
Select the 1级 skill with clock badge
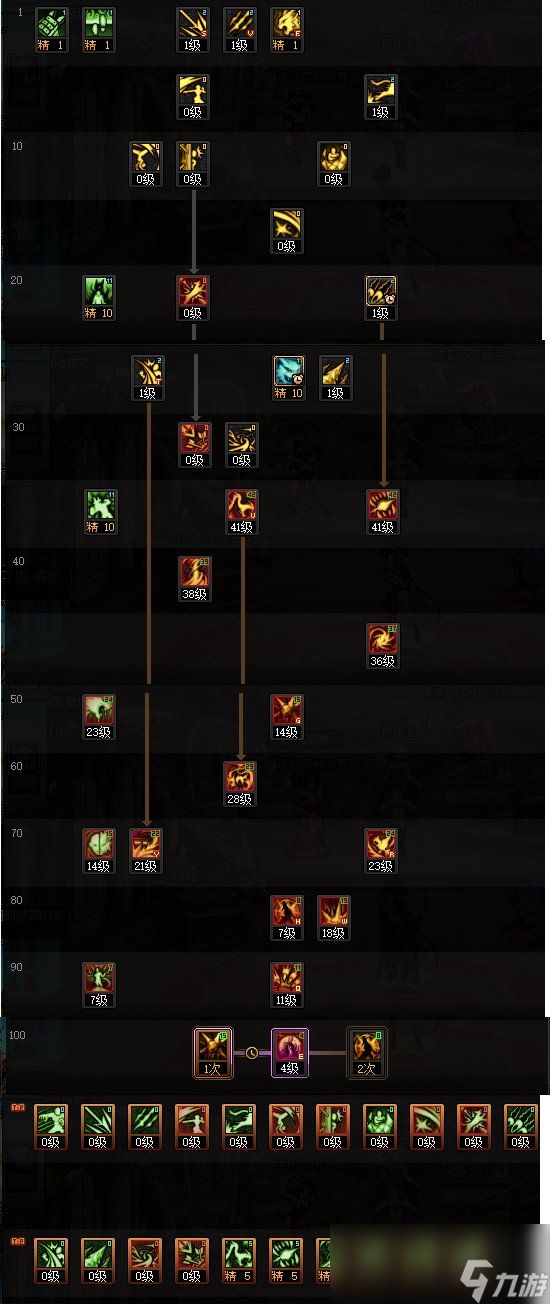381,298
